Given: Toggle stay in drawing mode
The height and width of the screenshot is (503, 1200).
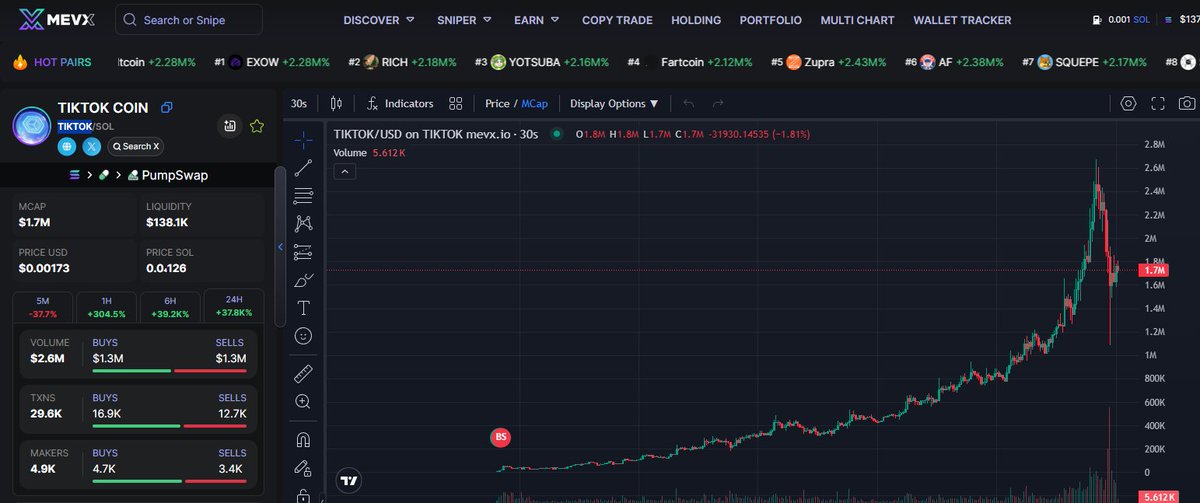Looking at the screenshot, I should (x=304, y=467).
